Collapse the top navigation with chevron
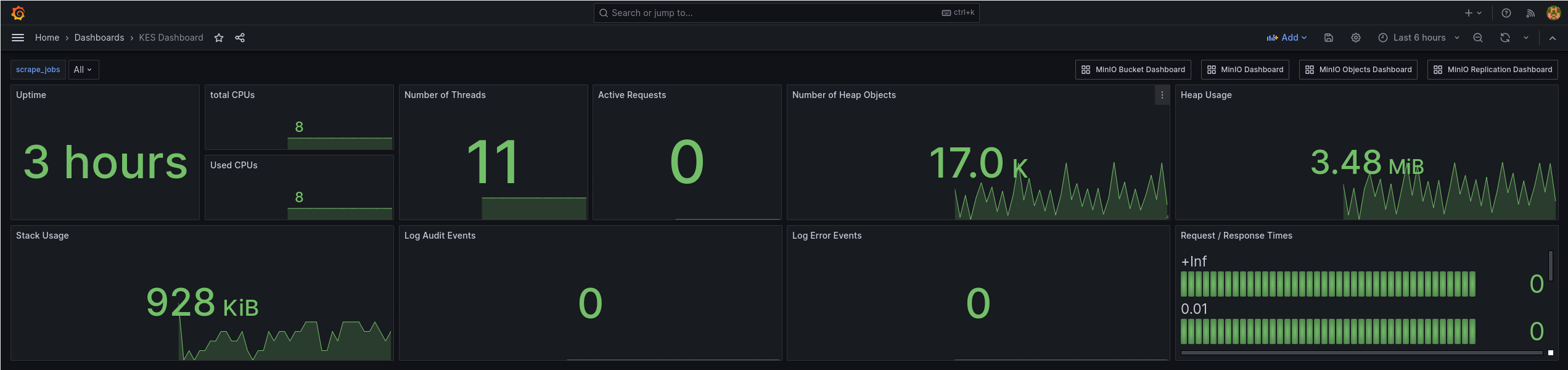The width and height of the screenshot is (1568, 370). pyautogui.click(x=1553, y=38)
